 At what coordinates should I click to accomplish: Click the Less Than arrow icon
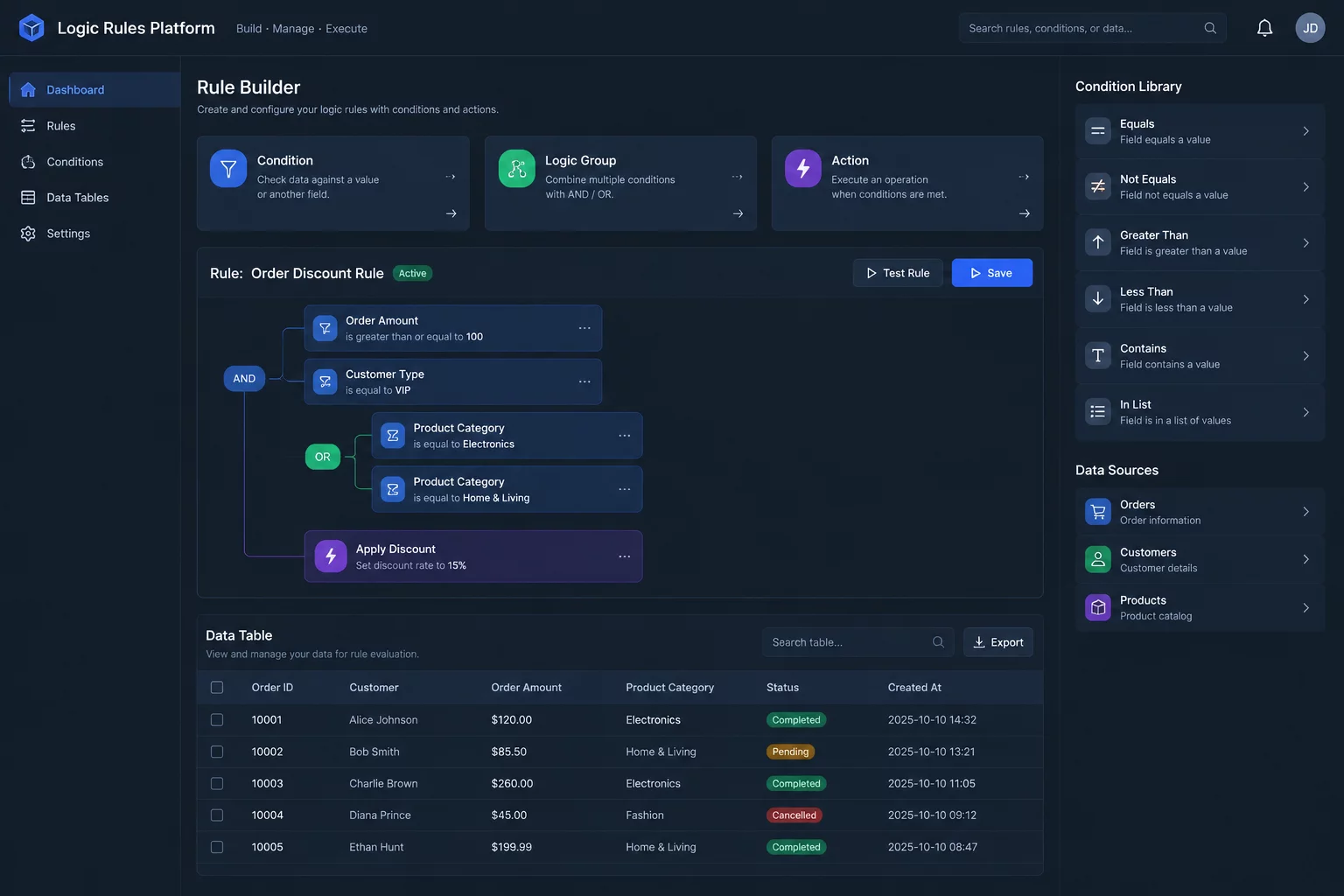tap(1098, 299)
